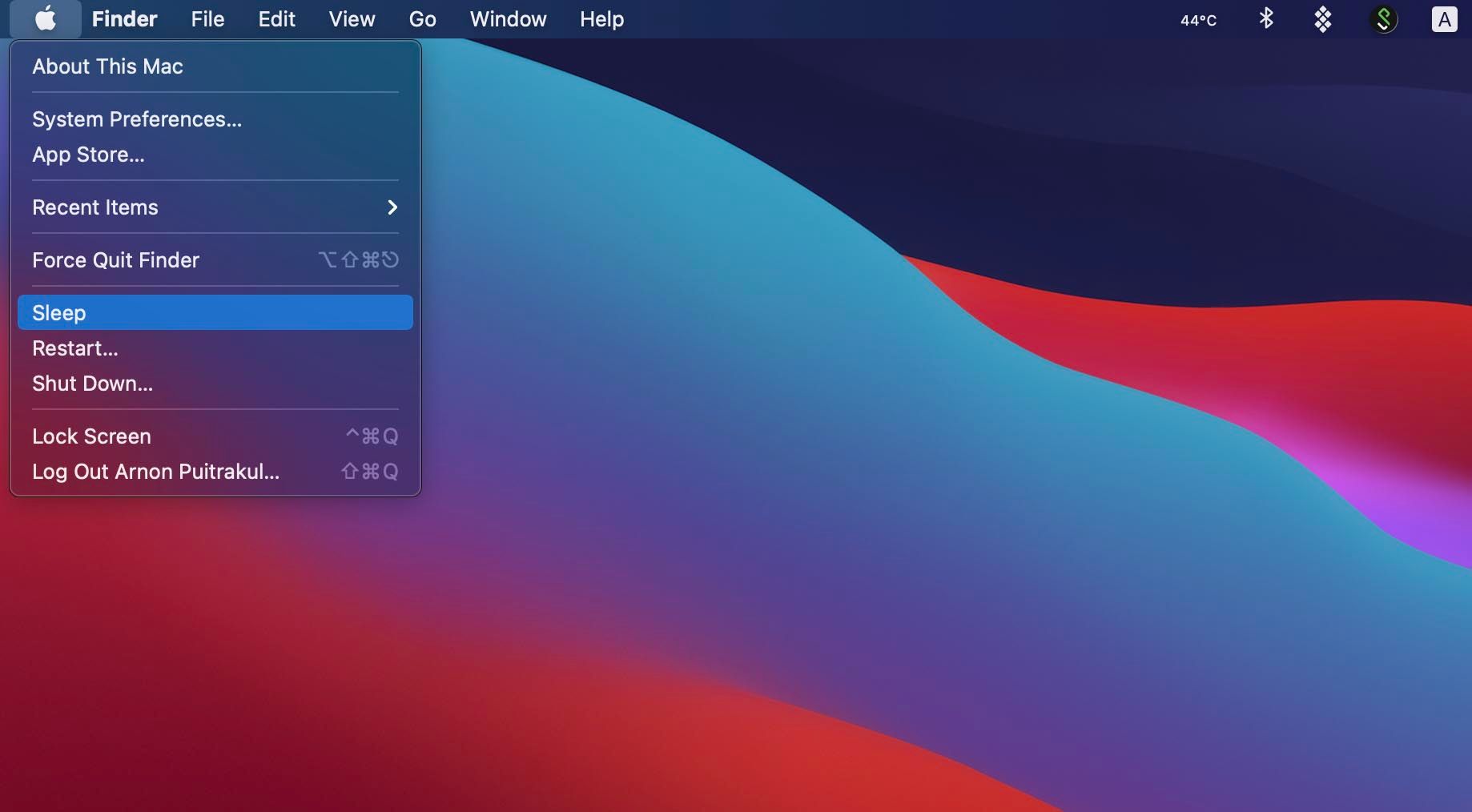1472x812 pixels.
Task: Open the File menu
Action: point(207,18)
